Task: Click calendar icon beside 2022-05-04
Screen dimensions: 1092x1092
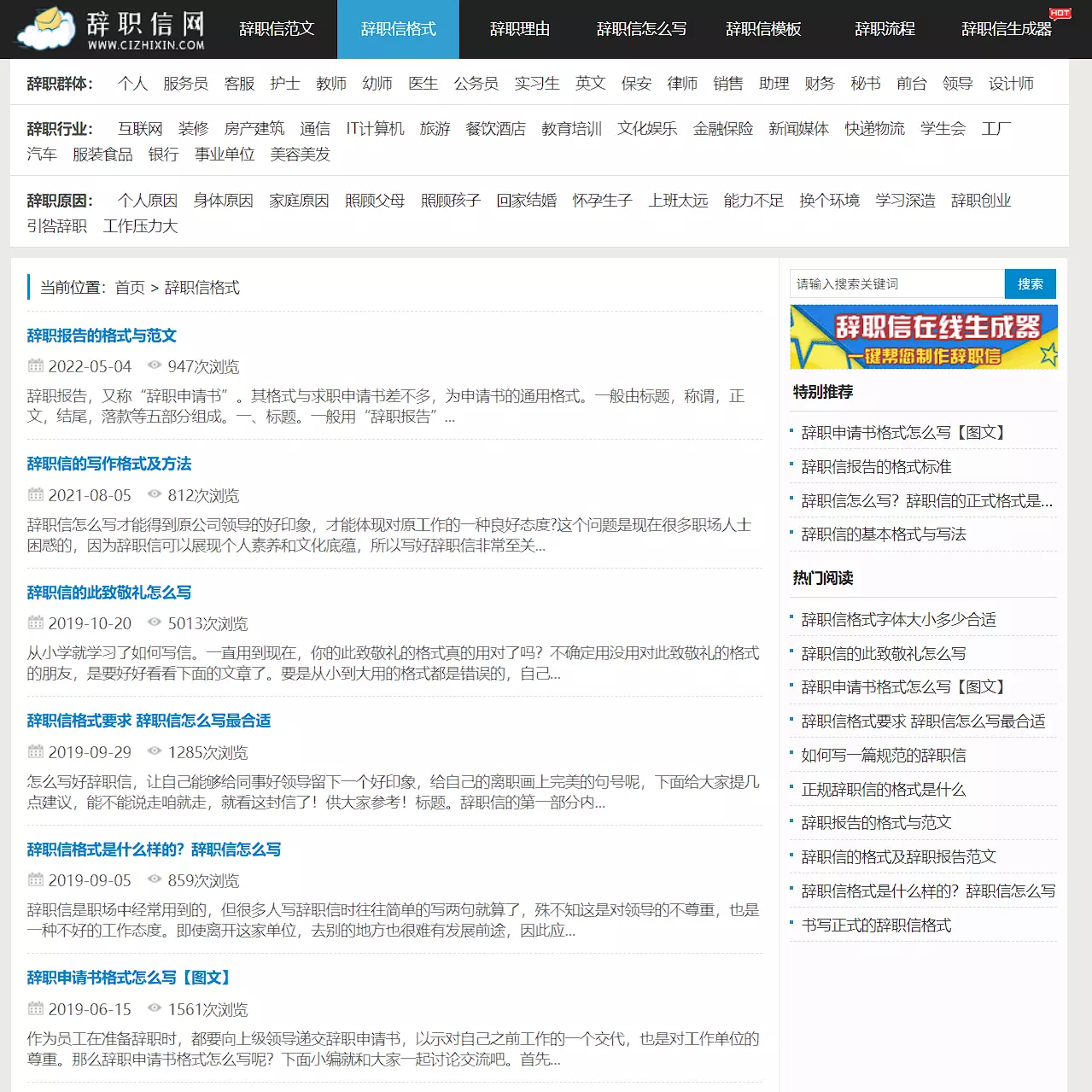Action: click(x=36, y=365)
